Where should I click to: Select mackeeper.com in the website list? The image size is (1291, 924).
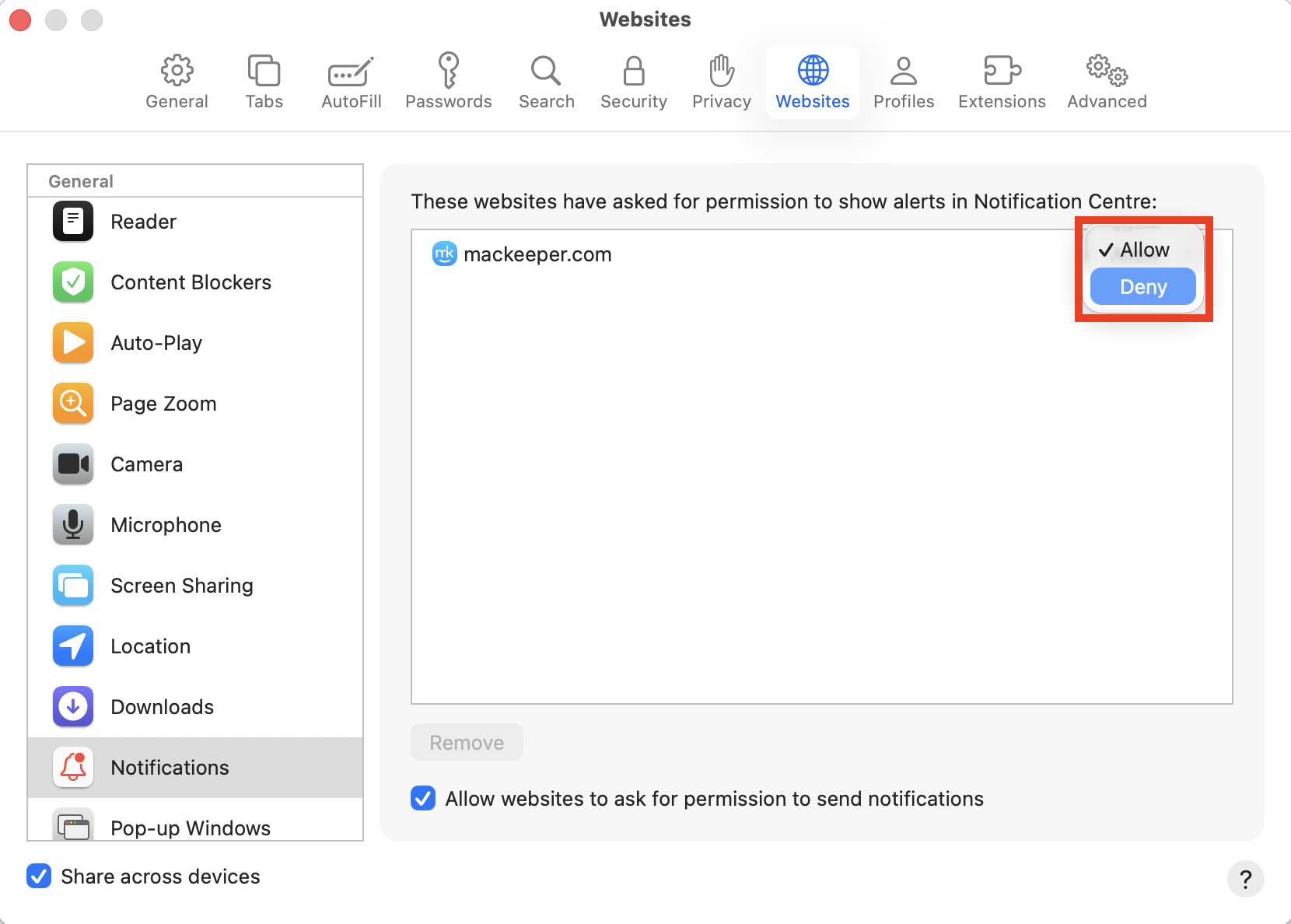[x=538, y=254]
